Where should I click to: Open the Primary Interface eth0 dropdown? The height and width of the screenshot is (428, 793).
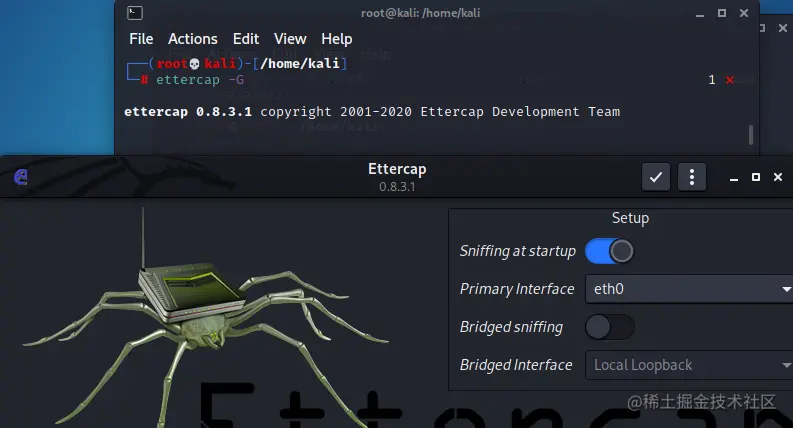pyautogui.click(x=689, y=289)
